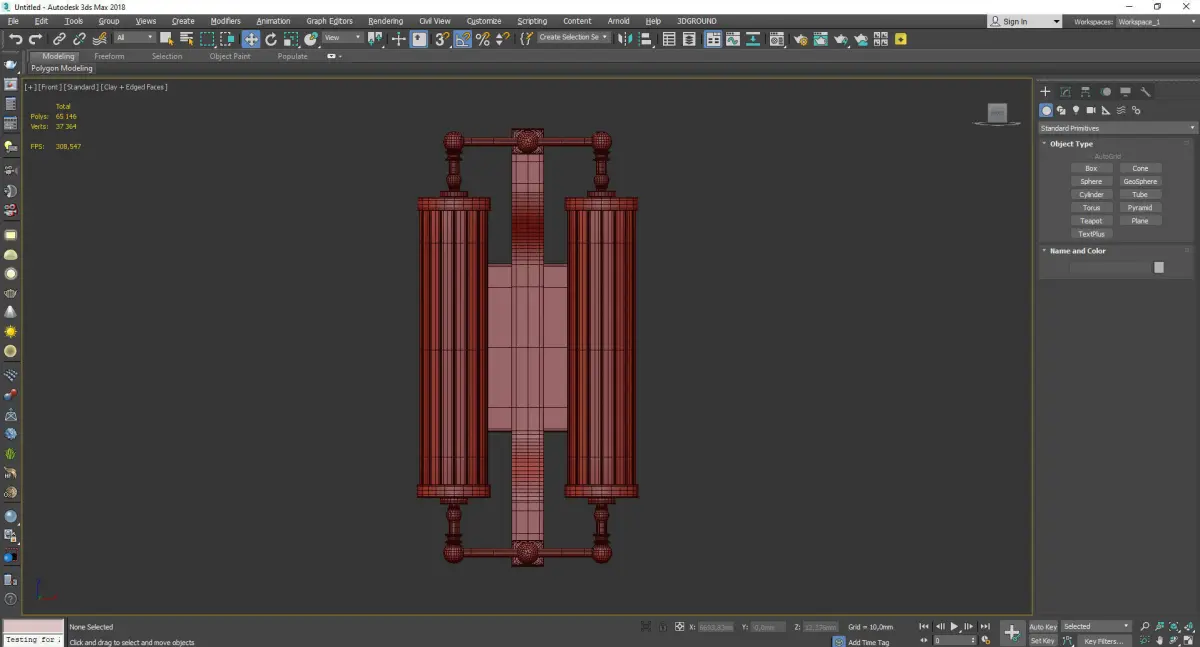Toggle Percent Snap in the toolbar
Screen dimensions: 1200x647
coord(483,39)
